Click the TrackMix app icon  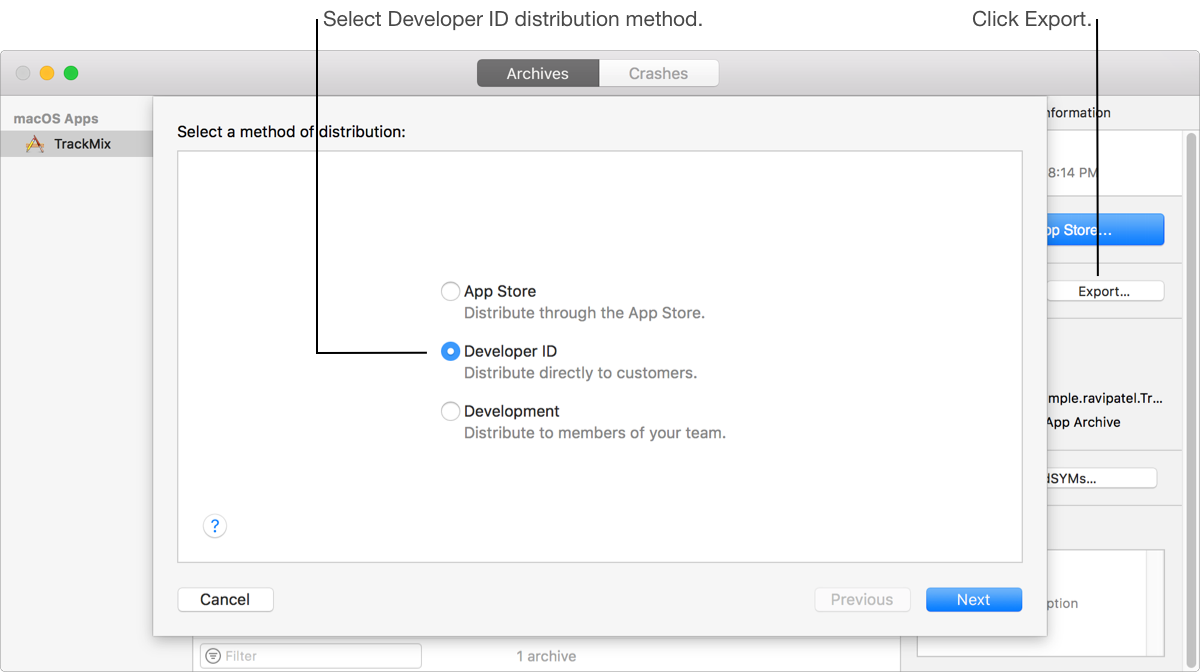point(35,144)
